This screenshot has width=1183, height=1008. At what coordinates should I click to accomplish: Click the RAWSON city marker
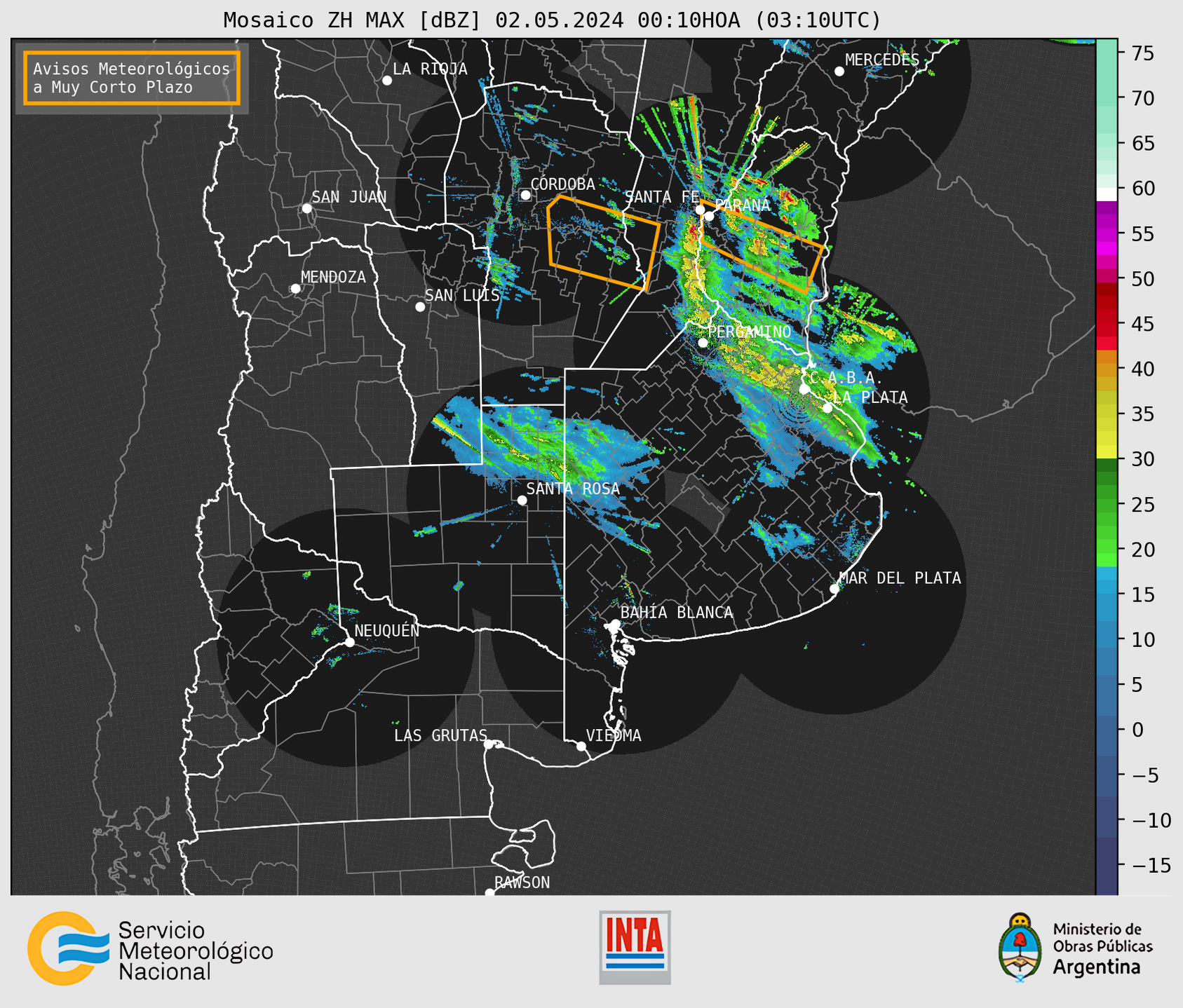(x=489, y=892)
